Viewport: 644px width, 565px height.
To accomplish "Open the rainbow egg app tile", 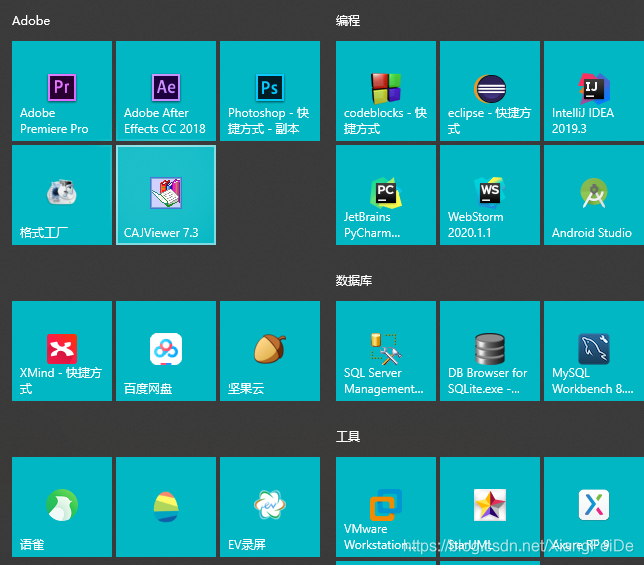I will [x=166, y=507].
